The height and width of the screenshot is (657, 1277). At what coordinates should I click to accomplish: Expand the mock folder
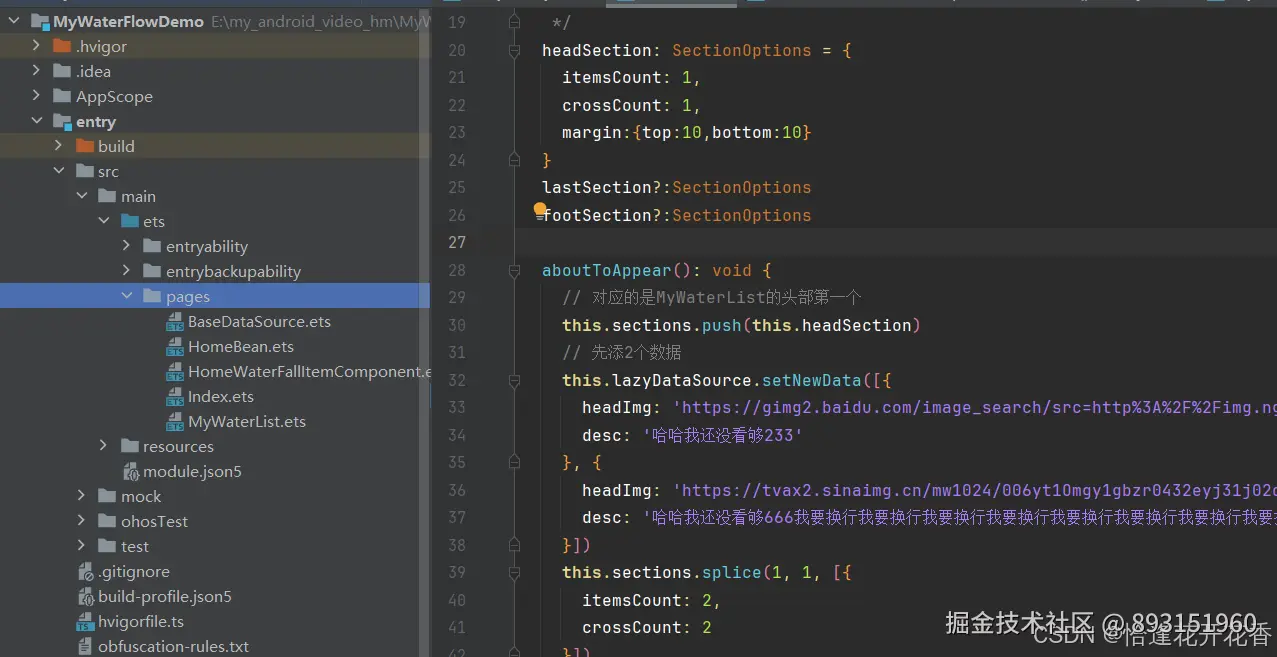pos(82,496)
